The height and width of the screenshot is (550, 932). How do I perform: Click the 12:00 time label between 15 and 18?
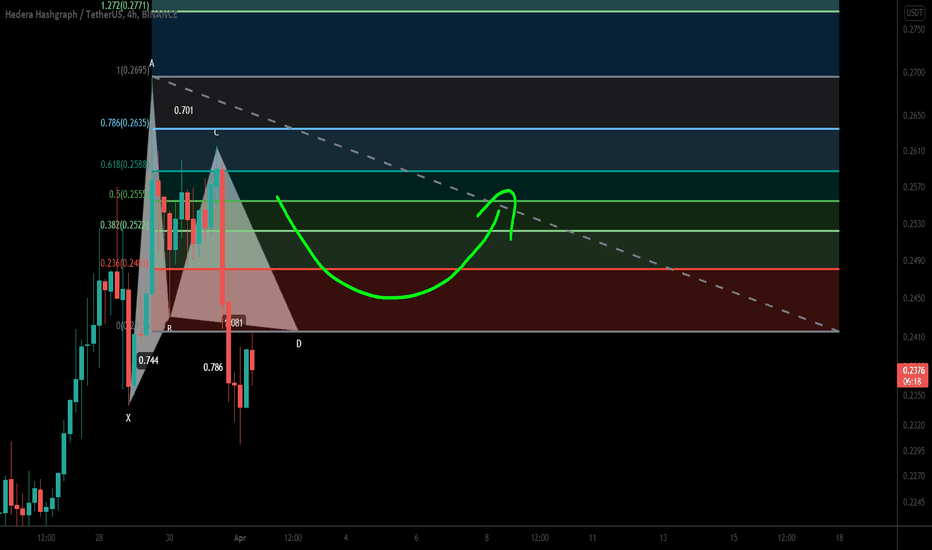pos(786,538)
